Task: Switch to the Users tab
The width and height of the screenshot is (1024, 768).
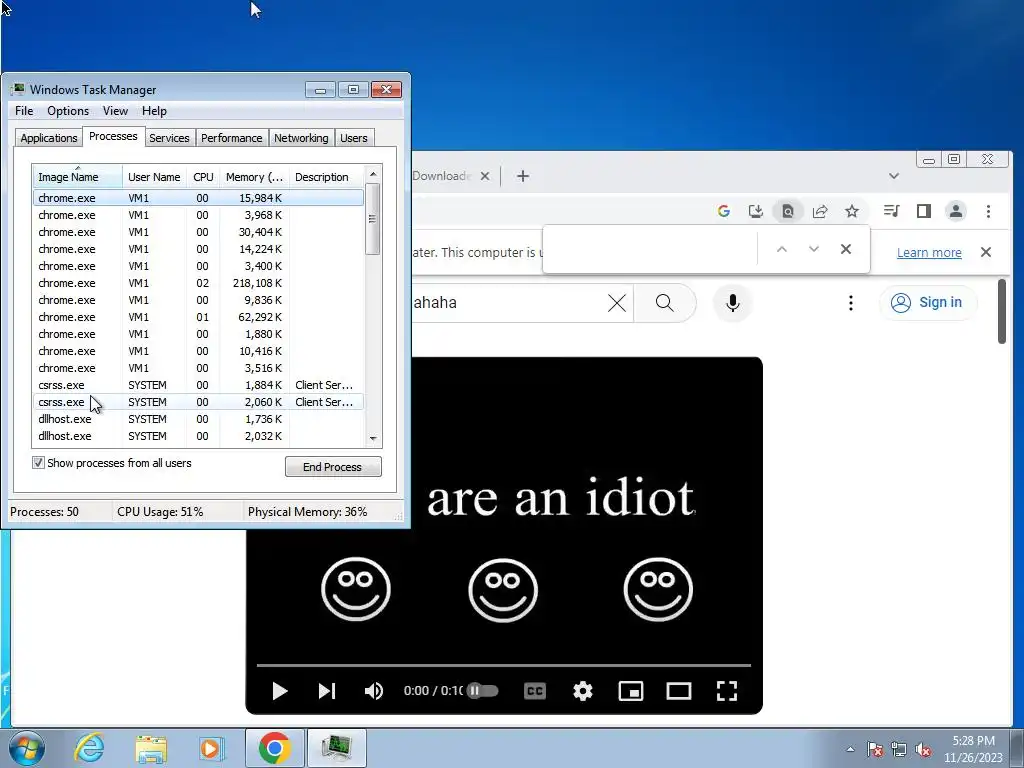Action: tap(353, 138)
